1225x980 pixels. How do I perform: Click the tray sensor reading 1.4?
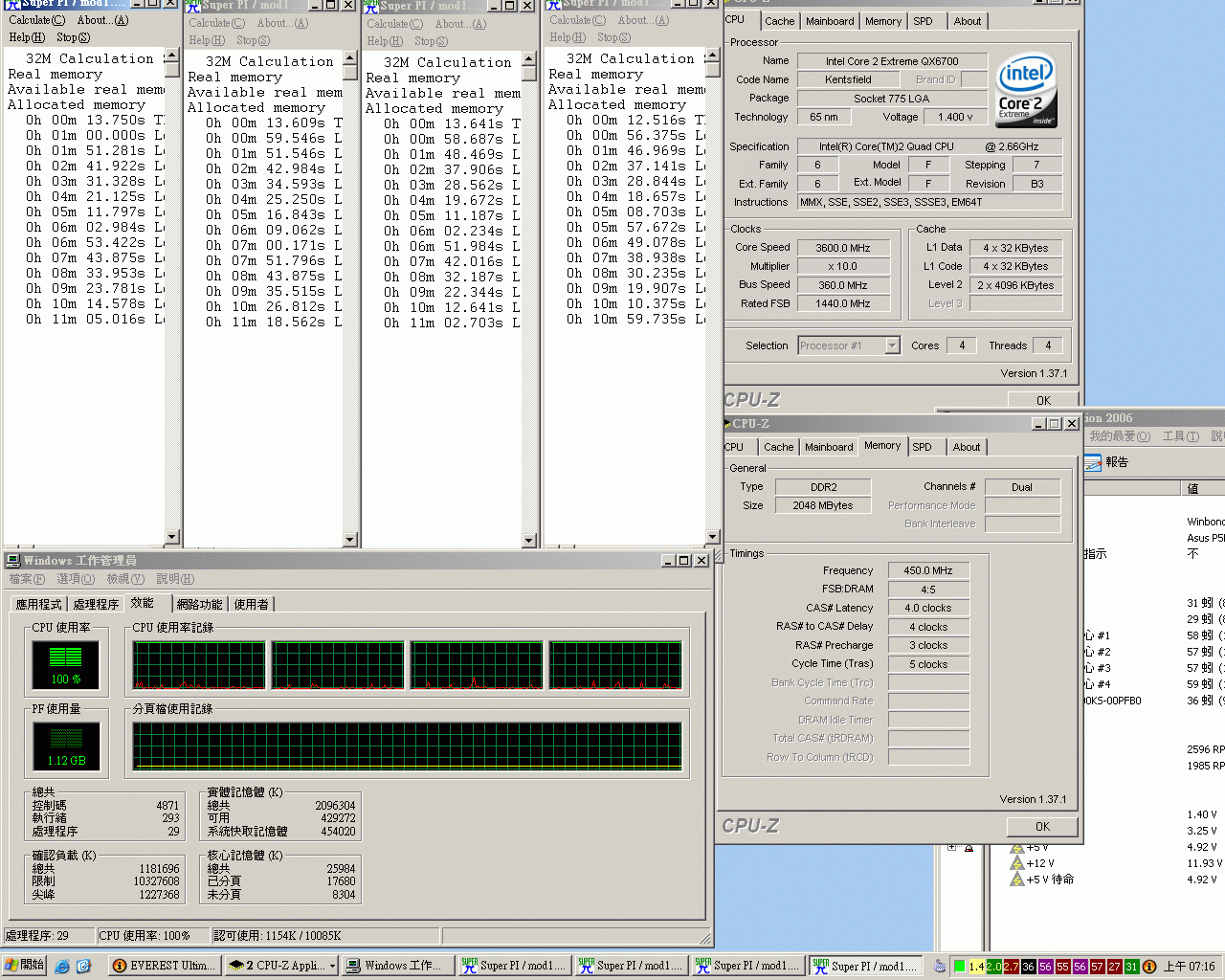coord(976,967)
